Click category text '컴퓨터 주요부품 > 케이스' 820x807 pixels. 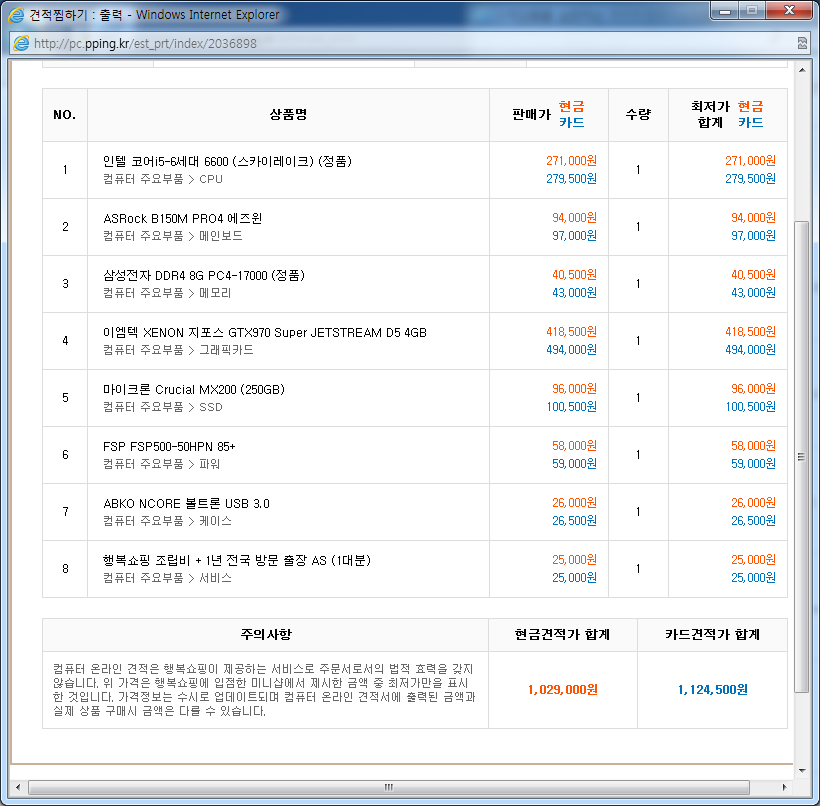pos(167,521)
